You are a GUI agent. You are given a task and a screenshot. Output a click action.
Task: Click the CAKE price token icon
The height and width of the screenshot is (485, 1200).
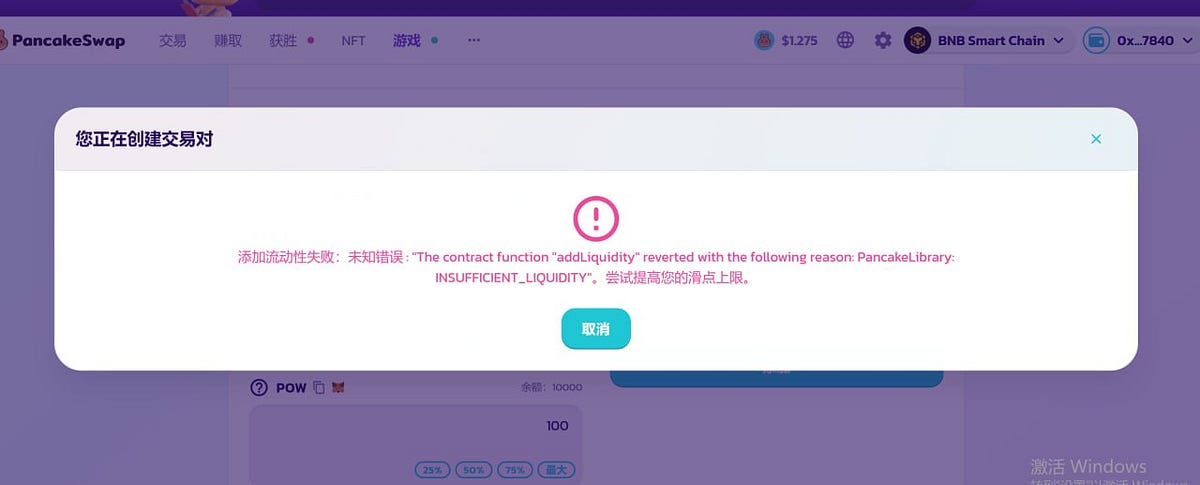[x=764, y=41]
